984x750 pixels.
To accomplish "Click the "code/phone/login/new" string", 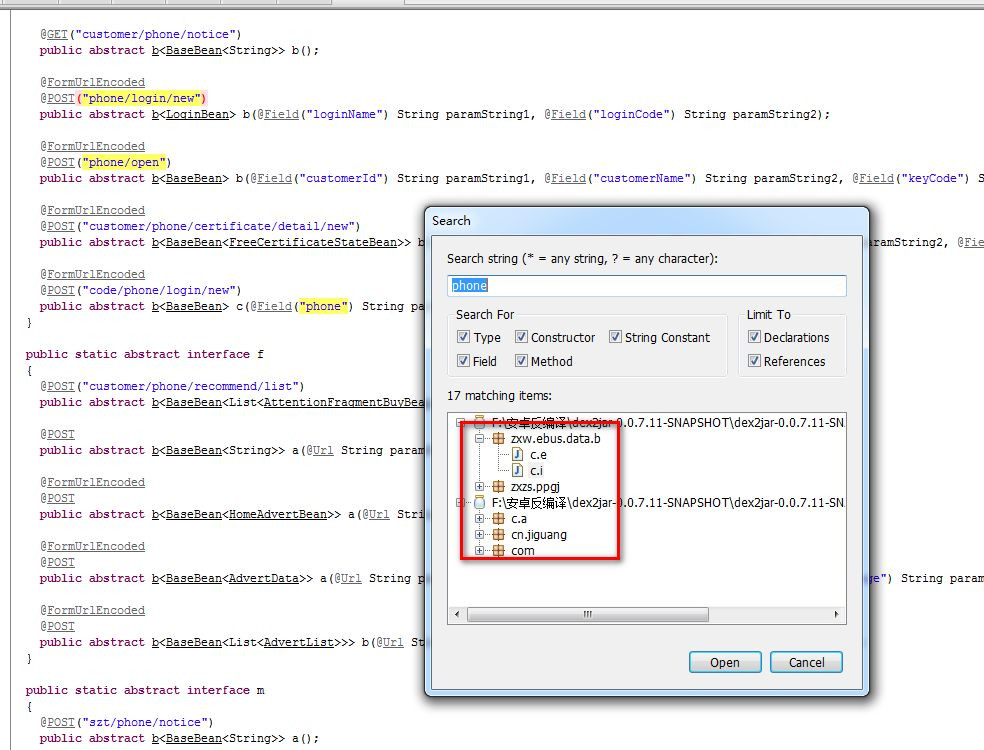I will (159, 290).
